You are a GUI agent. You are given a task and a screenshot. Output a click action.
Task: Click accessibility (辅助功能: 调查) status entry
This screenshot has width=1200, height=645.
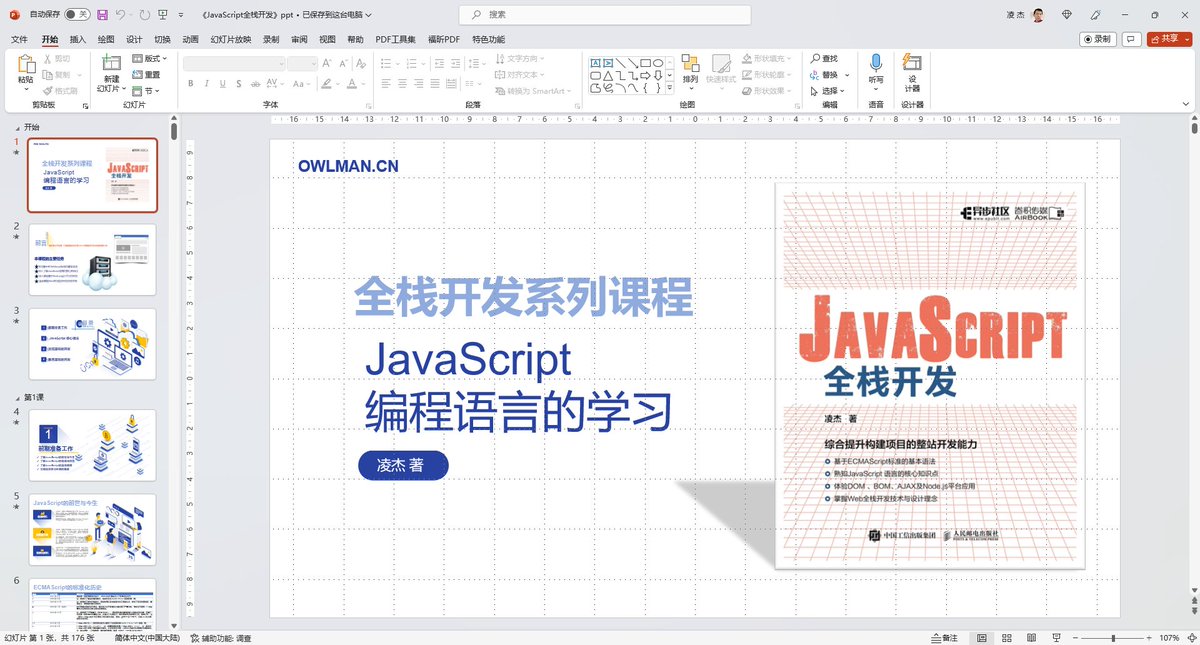pos(220,637)
